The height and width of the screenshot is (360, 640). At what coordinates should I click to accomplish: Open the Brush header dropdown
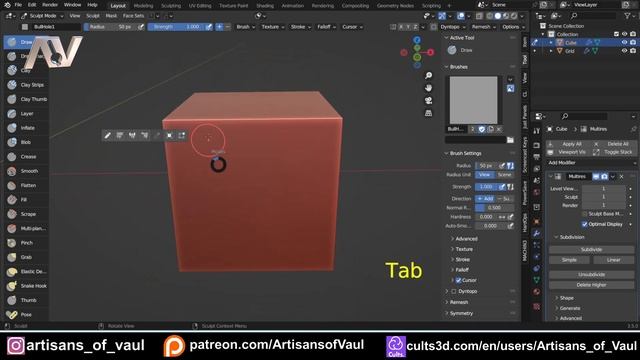(x=245, y=27)
